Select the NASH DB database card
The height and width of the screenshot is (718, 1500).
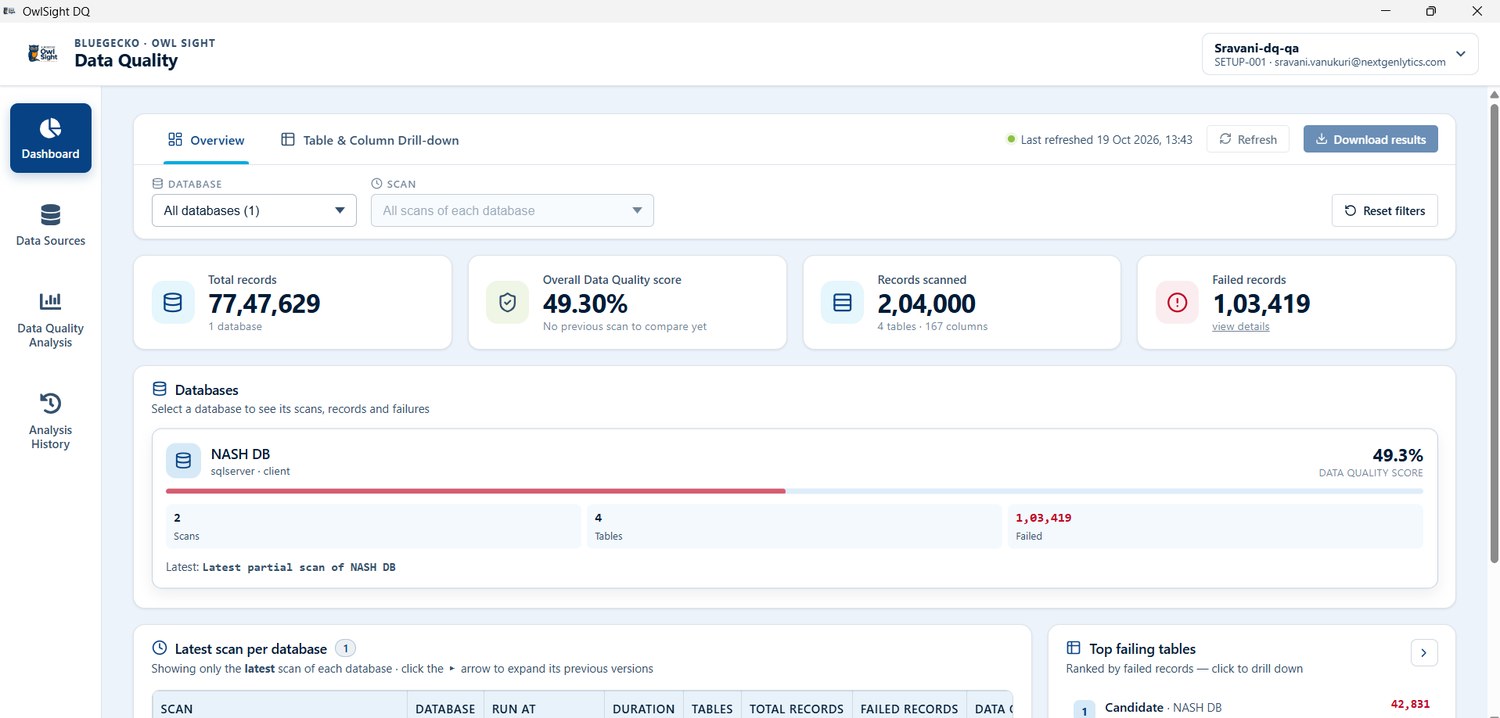794,508
